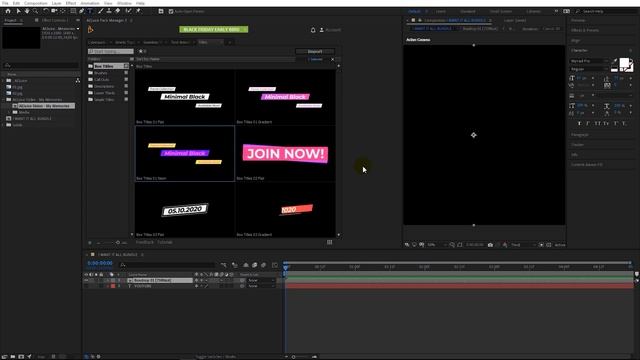Toggle Auto-Open Panels checkbox
The image size is (640, 360).
(x=171, y=11)
